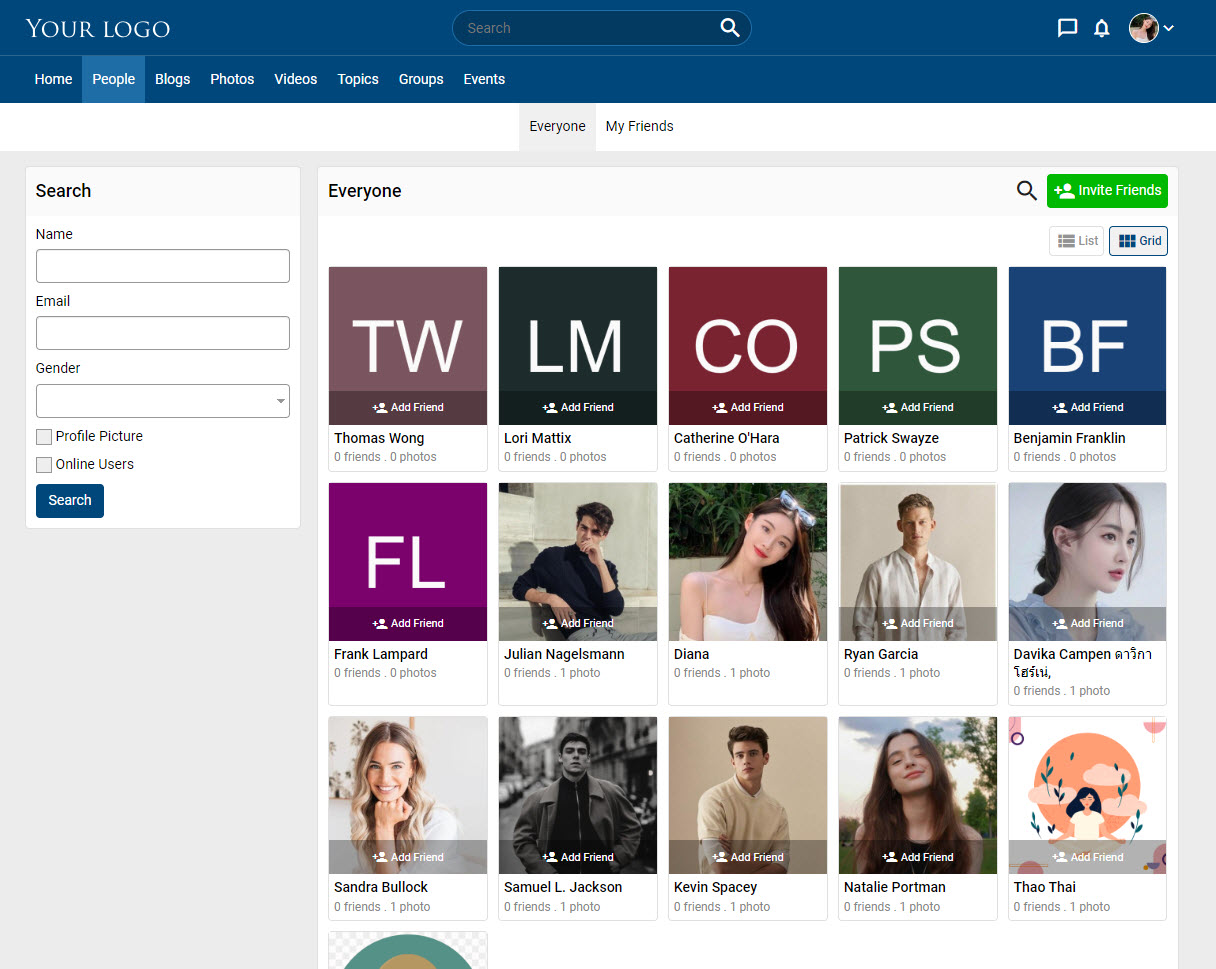Click the Your Logo site logo
Image resolution: width=1216 pixels, height=969 pixels.
coord(98,28)
